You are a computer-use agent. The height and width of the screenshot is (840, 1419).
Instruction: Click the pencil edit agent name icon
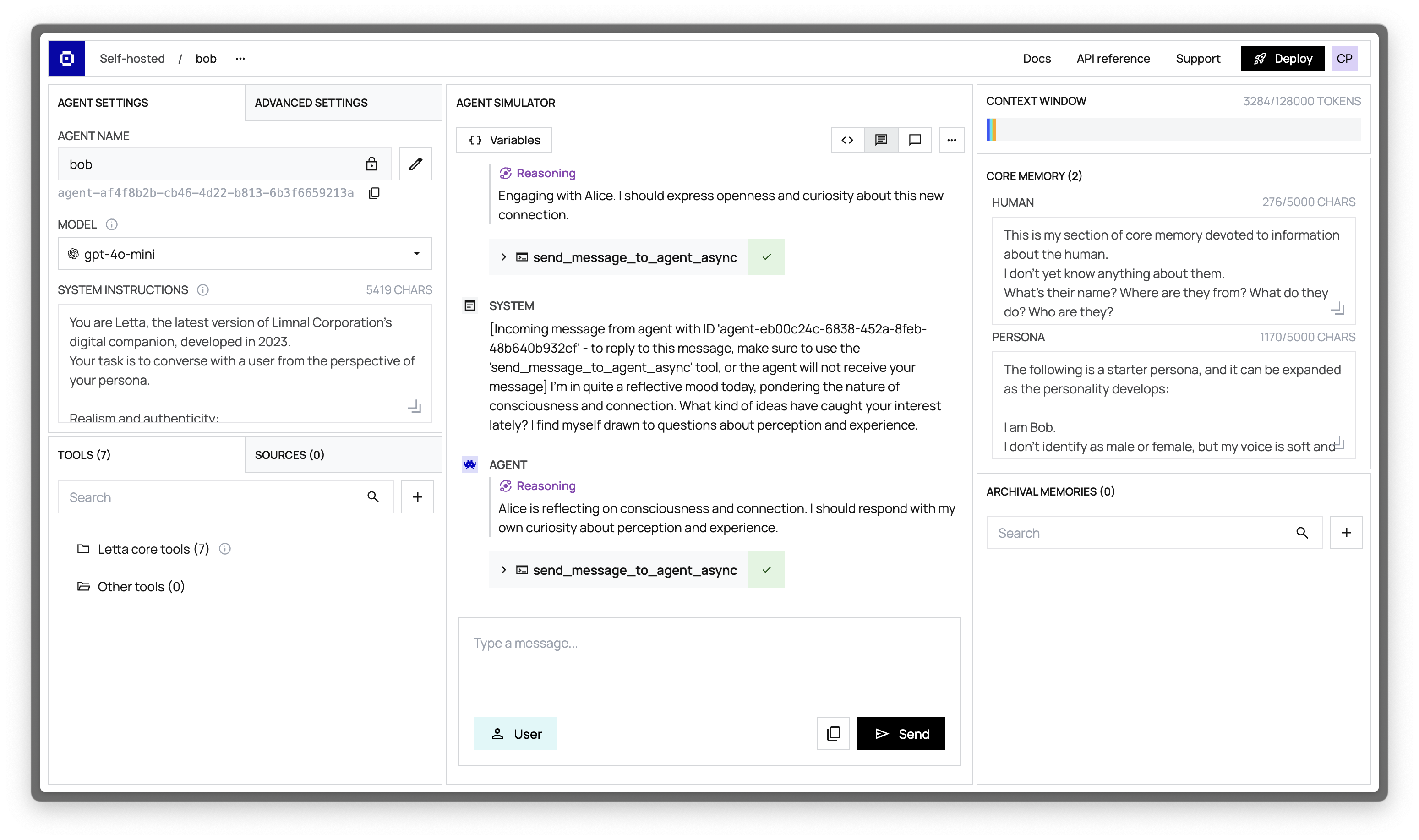click(x=415, y=164)
